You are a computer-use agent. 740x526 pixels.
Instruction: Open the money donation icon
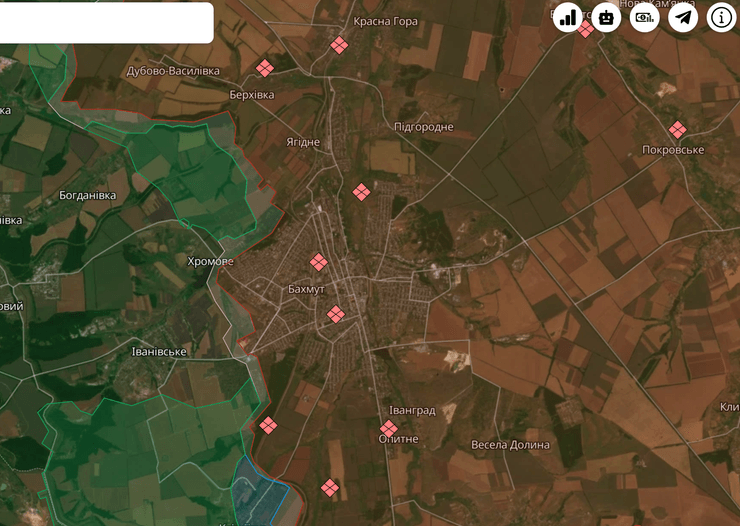click(644, 17)
